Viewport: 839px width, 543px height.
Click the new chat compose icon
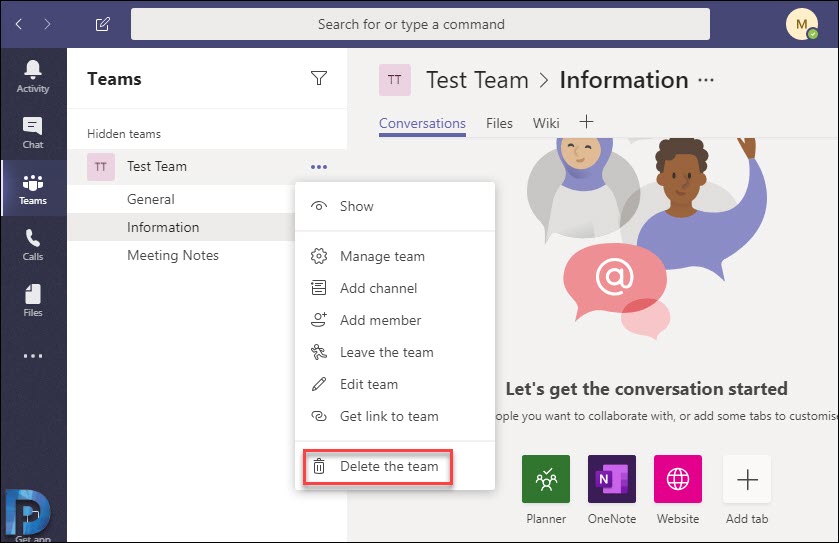coord(103,24)
